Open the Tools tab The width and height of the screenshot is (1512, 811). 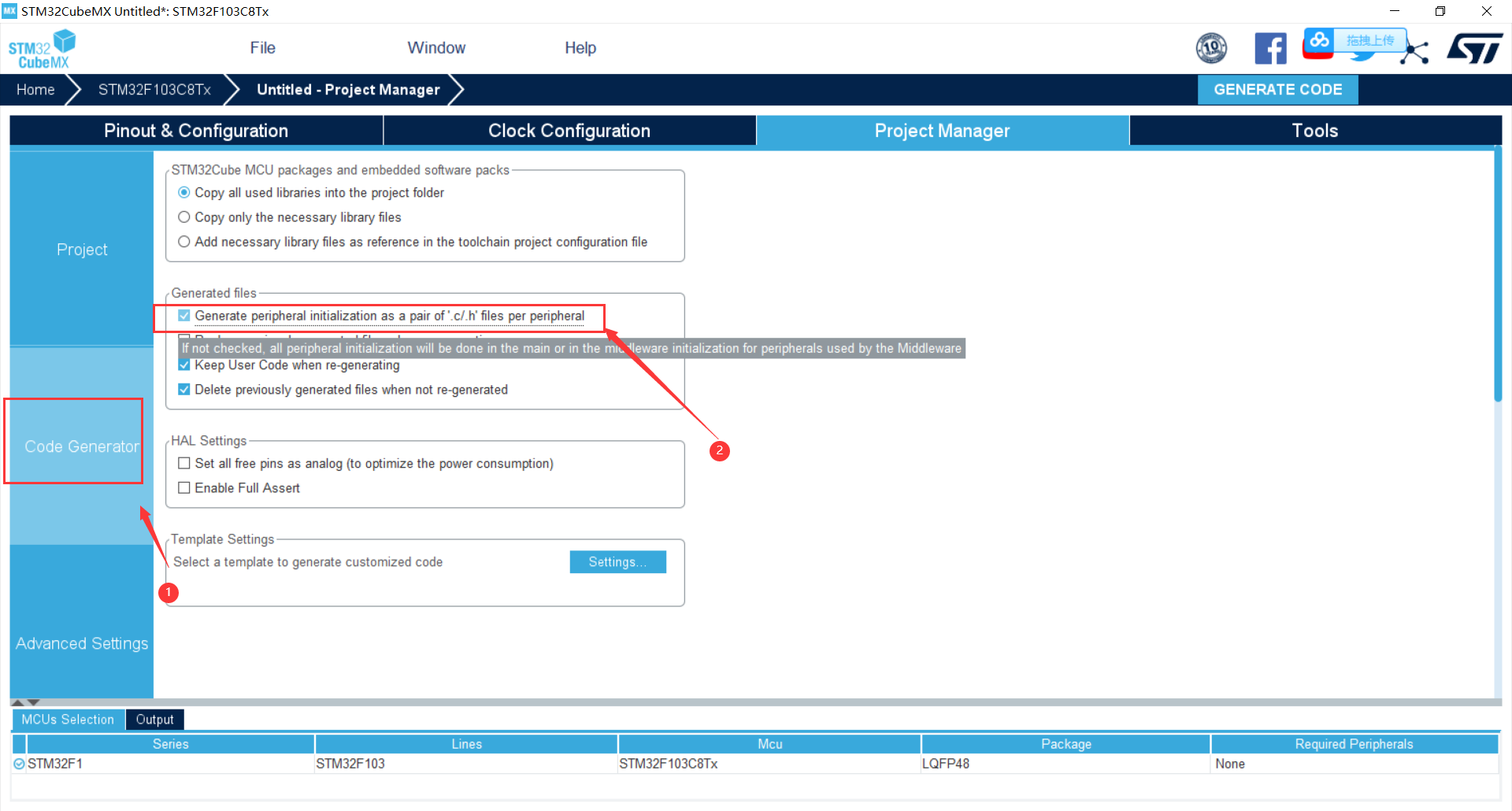pyautogui.click(x=1315, y=131)
